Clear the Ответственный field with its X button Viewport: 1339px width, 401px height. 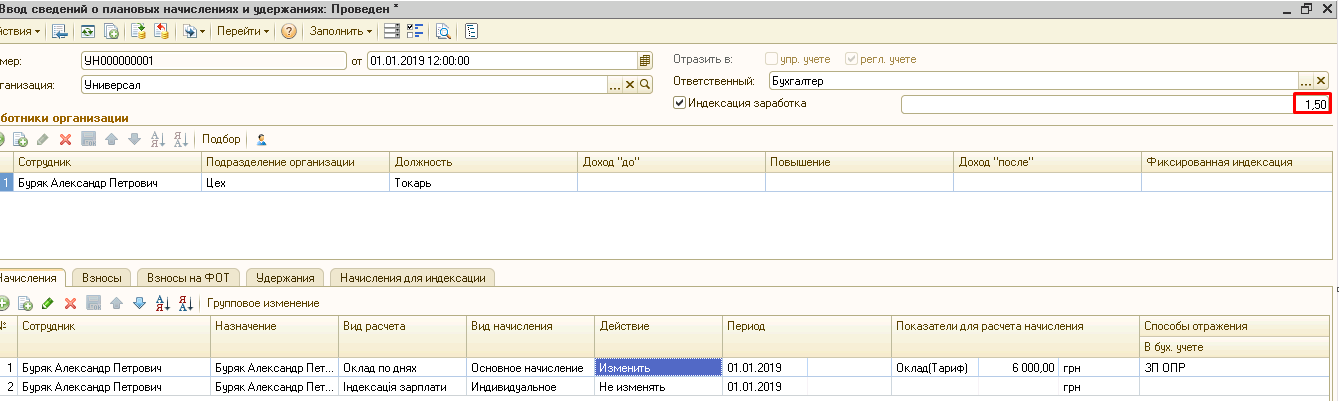[x=1320, y=80]
